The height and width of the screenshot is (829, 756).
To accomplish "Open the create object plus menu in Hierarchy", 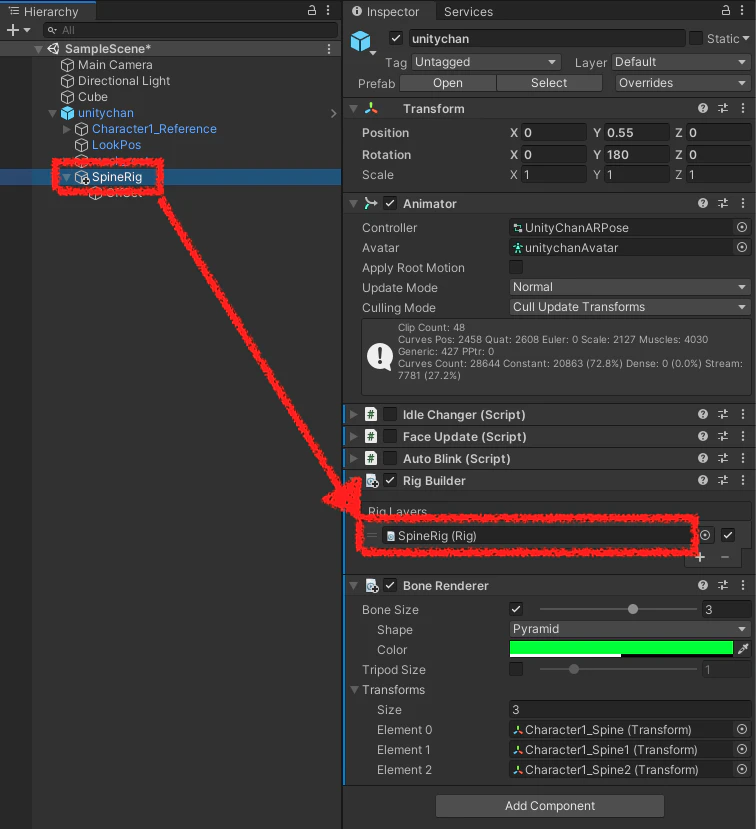I will [x=17, y=30].
